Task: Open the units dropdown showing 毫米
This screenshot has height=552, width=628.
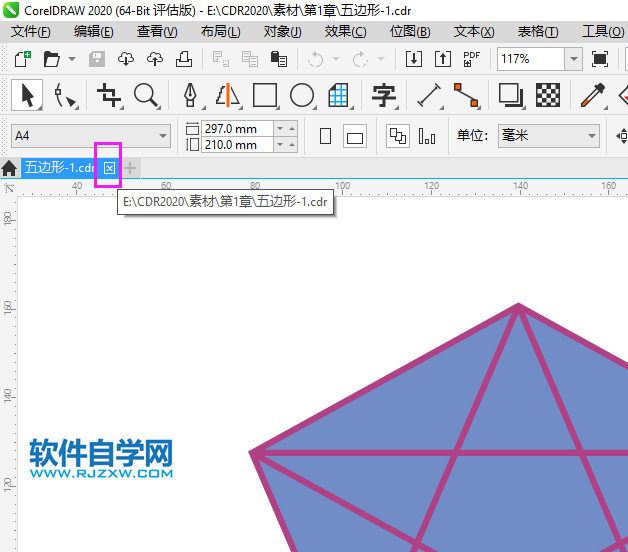Action: tap(549, 136)
